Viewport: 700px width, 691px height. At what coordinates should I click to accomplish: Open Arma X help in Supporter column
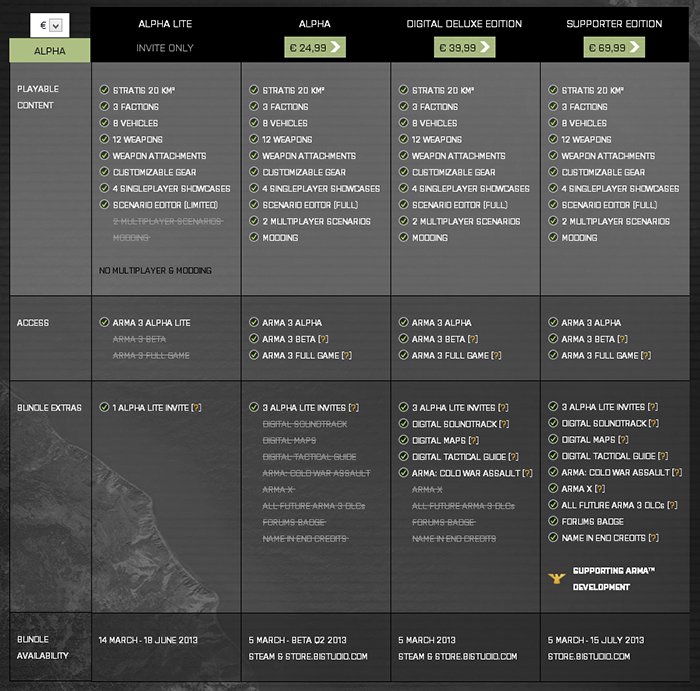[600, 489]
